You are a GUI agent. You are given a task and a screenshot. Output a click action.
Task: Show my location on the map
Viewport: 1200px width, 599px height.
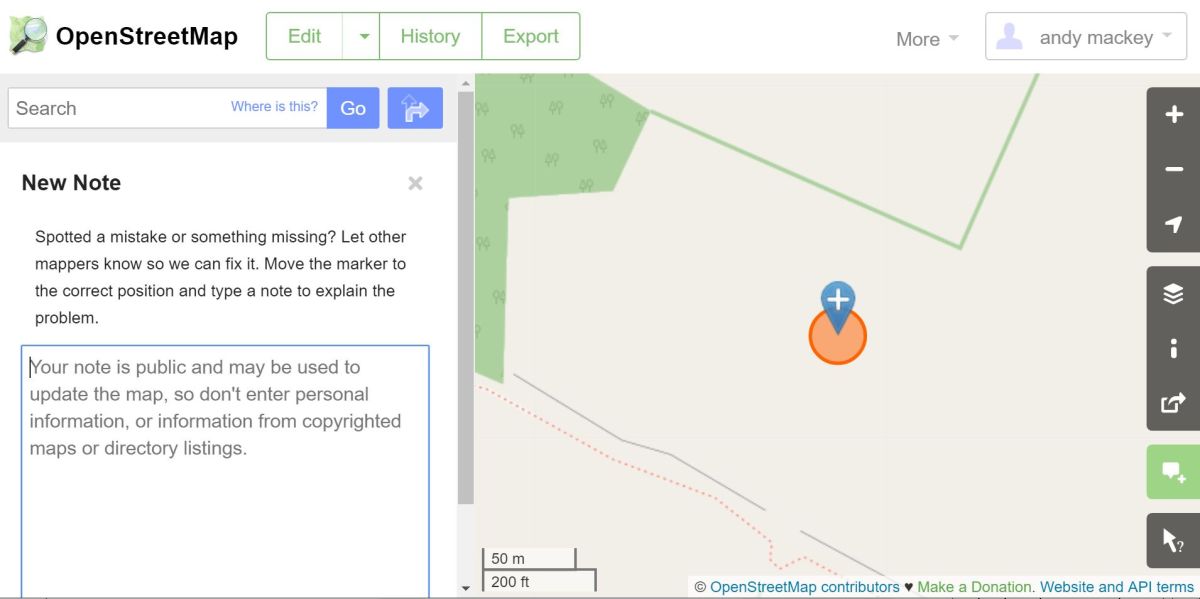(1173, 225)
